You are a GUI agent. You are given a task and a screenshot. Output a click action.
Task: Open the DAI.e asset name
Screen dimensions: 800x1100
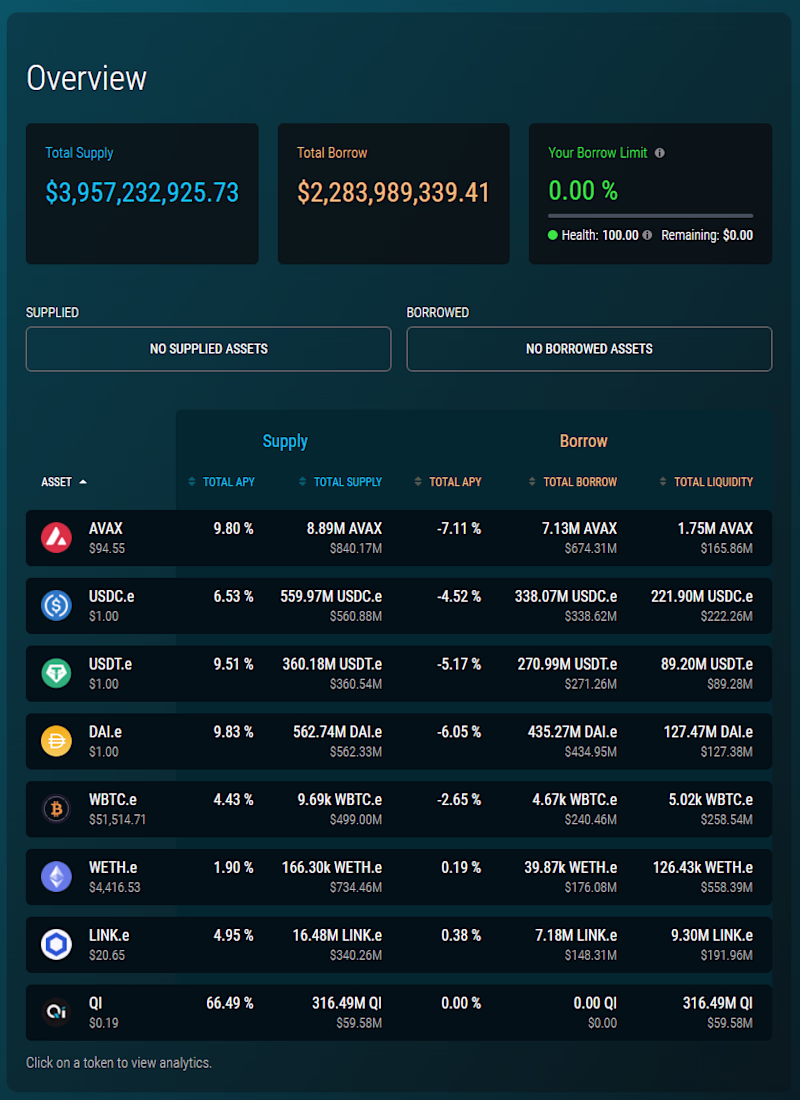(x=105, y=732)
